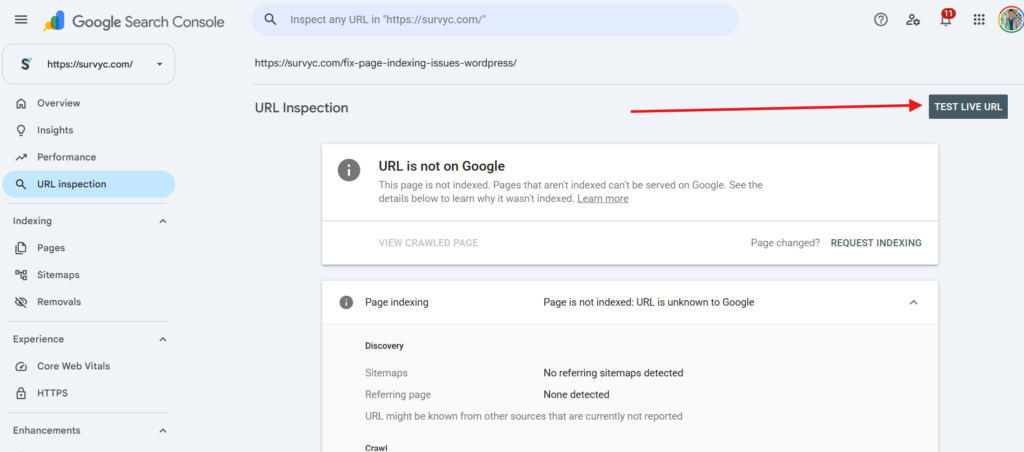Collapse the Experience sidebar section

163,339
